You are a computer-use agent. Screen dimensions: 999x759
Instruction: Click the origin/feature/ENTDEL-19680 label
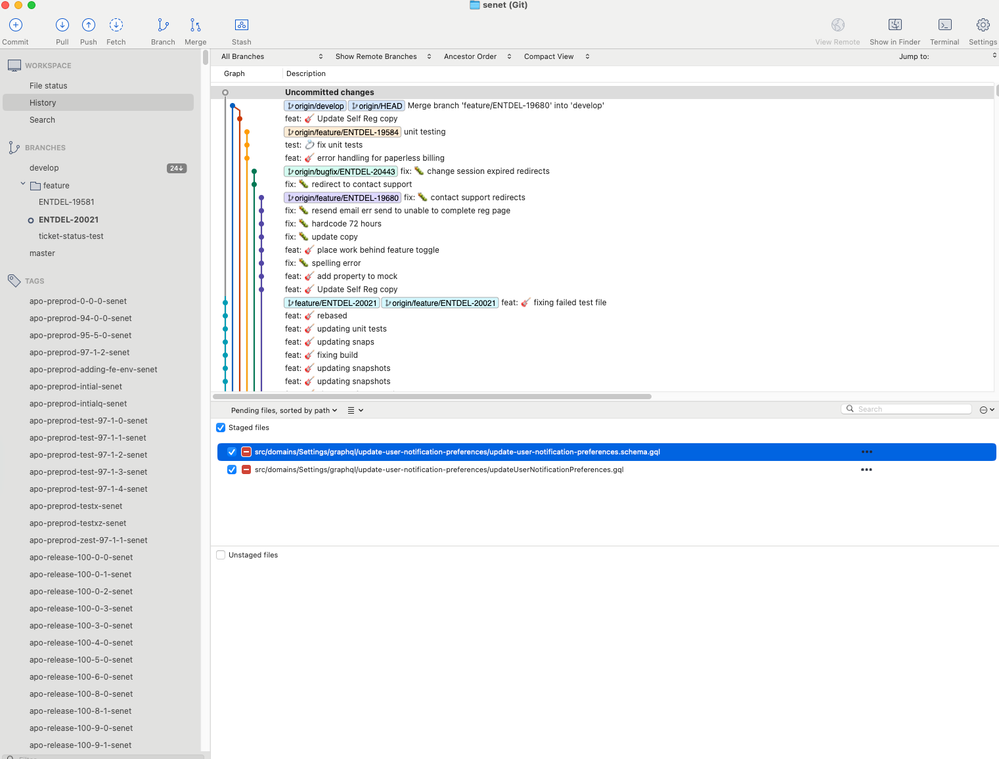[342, 198]
